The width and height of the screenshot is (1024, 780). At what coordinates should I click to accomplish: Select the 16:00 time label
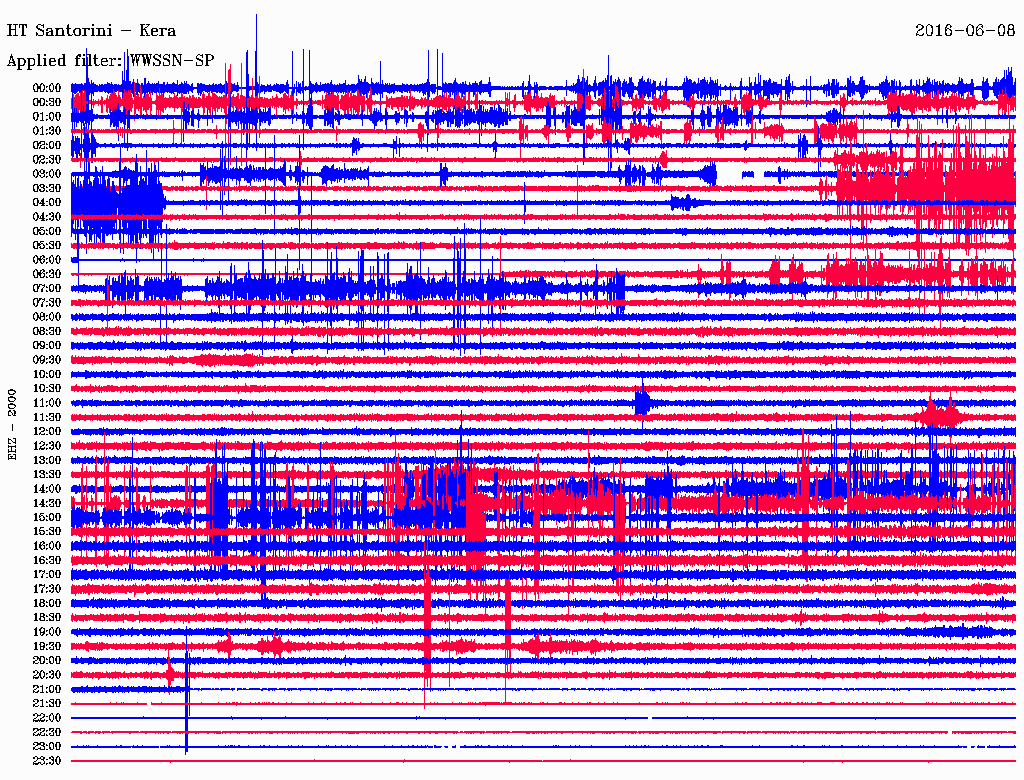pos(47,546)
